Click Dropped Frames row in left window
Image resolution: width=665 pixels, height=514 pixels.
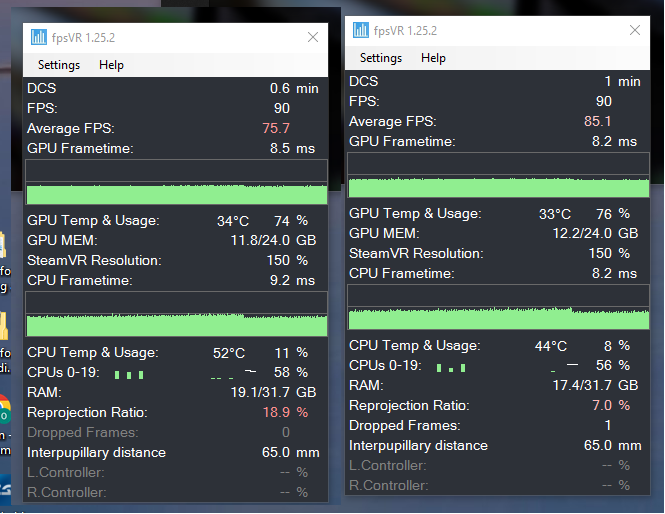pyautogui.click(x=176, y=432)
